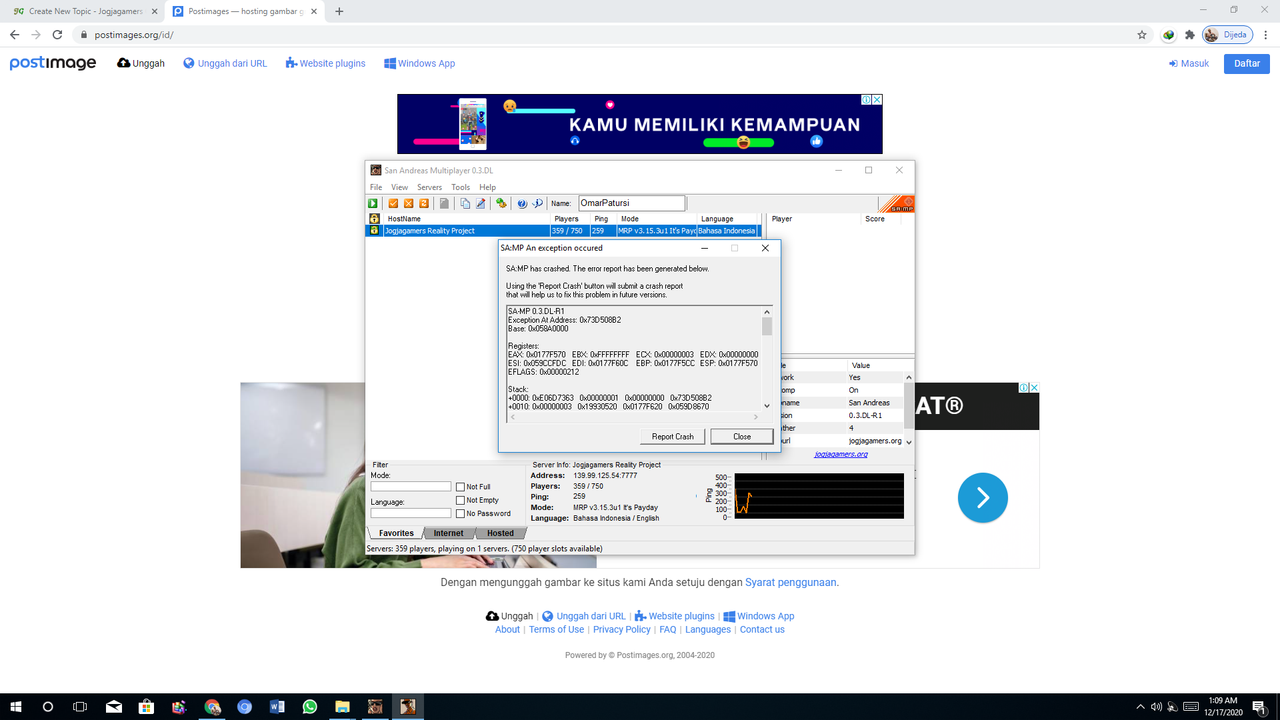This screenshot has width=1280, height=720.
Task: Click the crash report vertical scrollbar
Action: (x=767, y=358)
